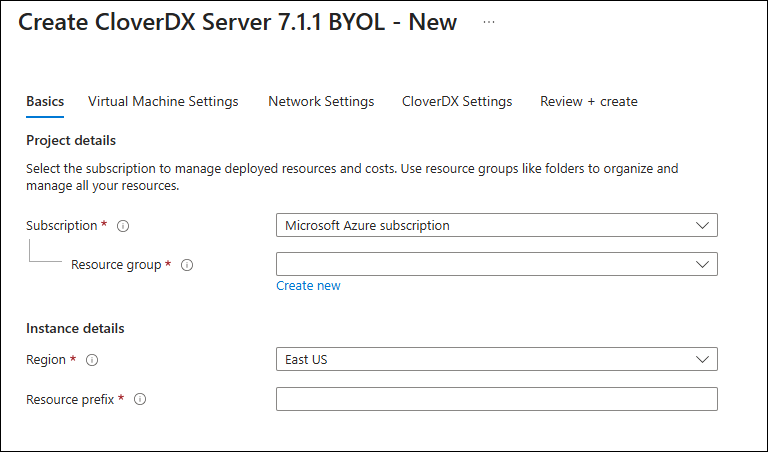Open the ellipsis menu beside the page title
The image size is (768, 452).
489,22
